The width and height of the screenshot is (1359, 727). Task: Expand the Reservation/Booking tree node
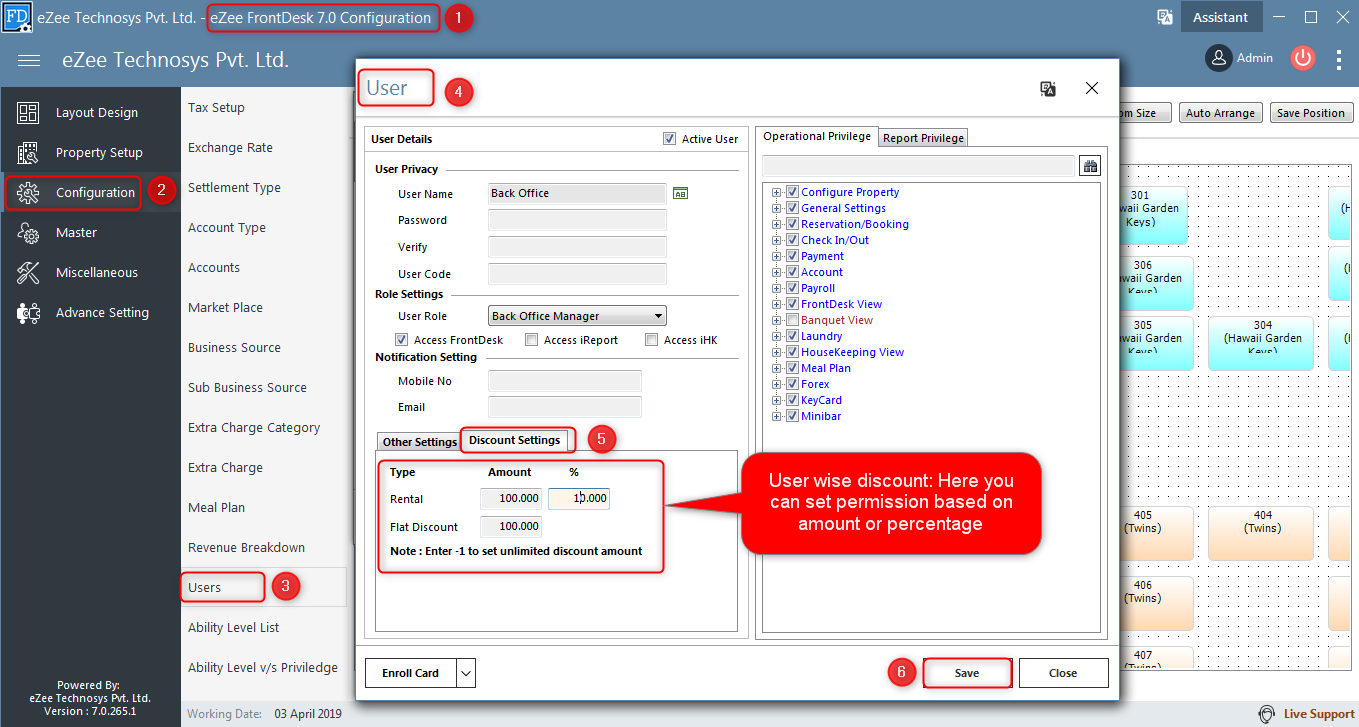pyautogui.click(x=776, y=224)
